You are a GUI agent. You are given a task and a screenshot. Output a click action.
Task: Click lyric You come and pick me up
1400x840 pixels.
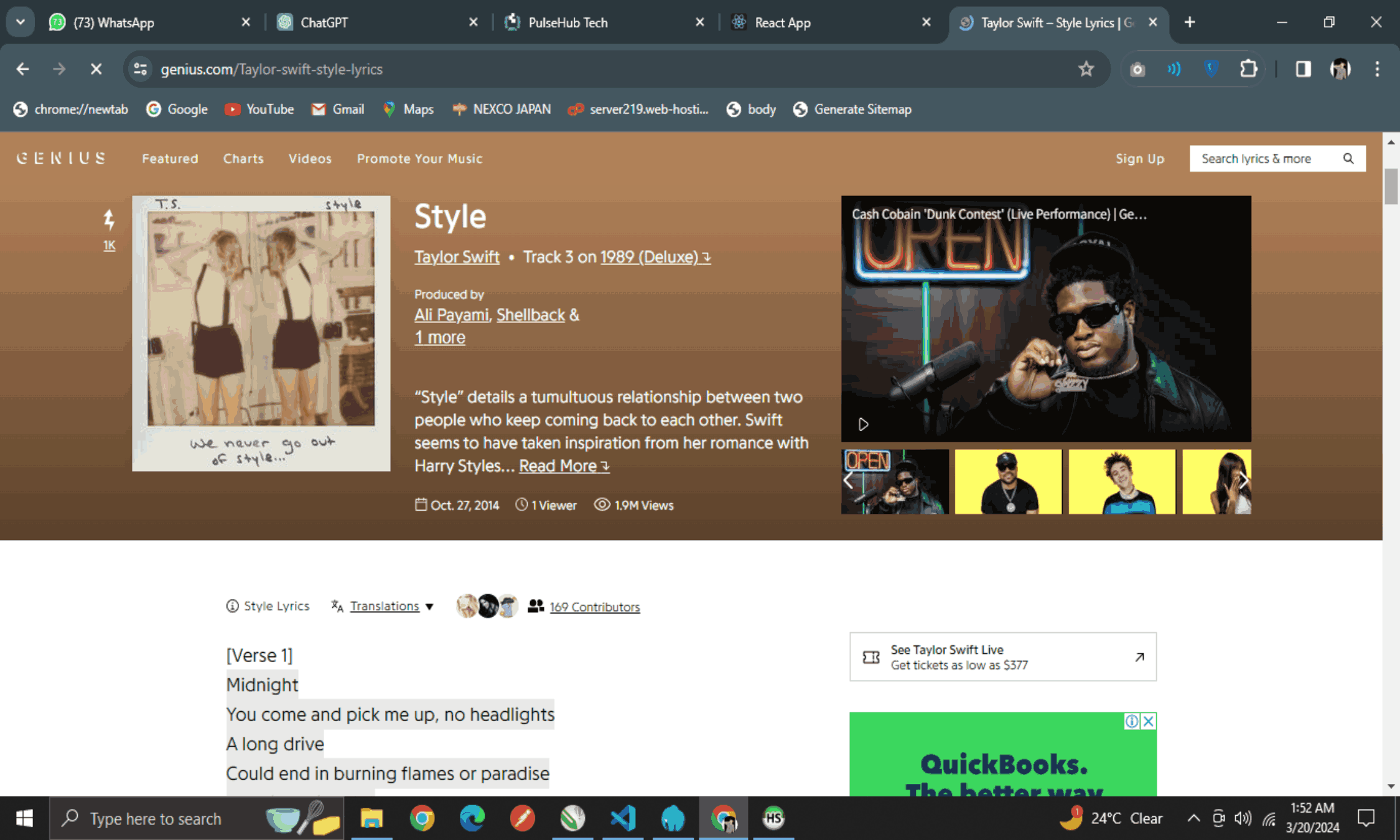click(390, 714)
